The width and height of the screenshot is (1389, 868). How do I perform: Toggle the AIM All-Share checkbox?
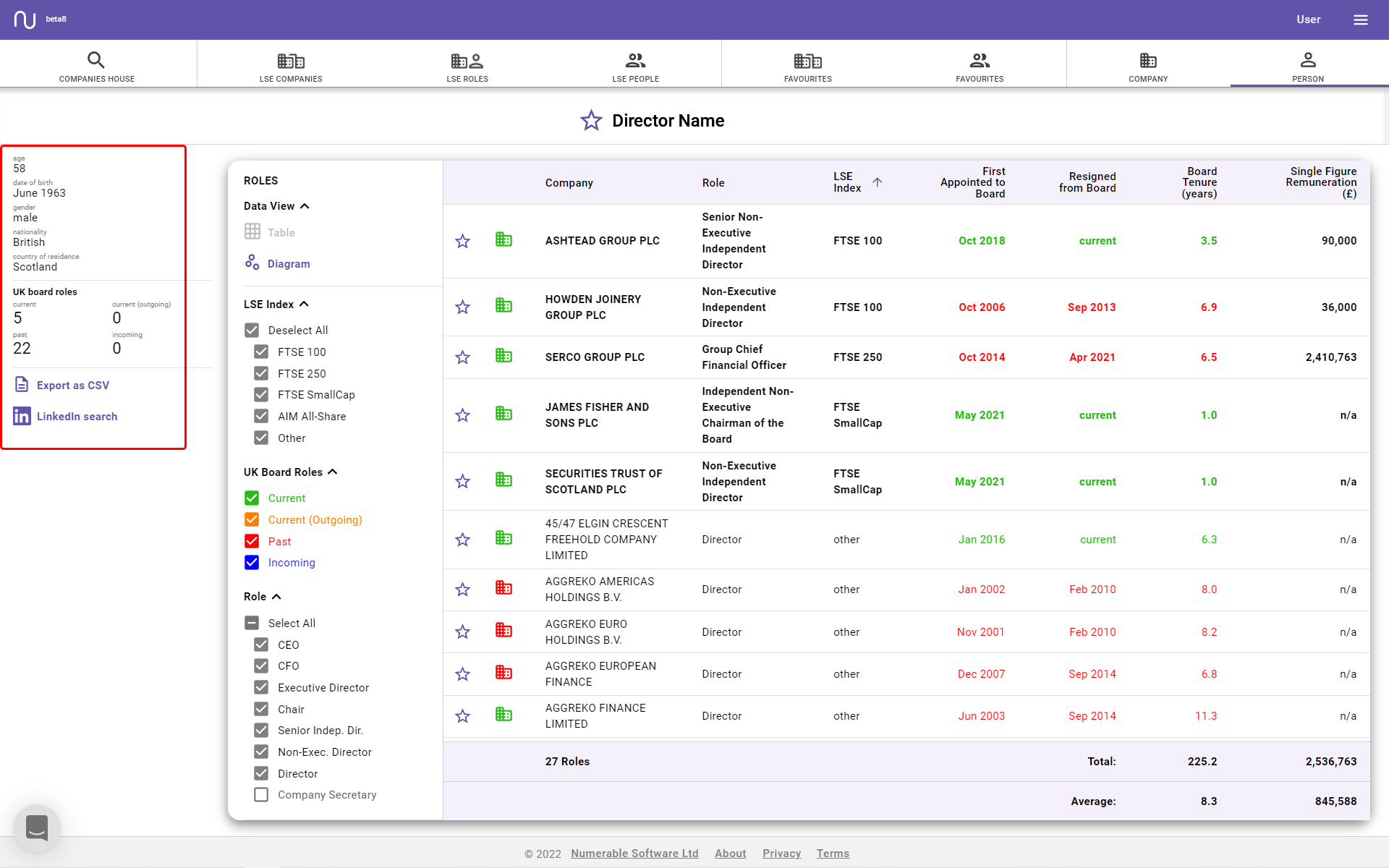[x=261, y=416]
